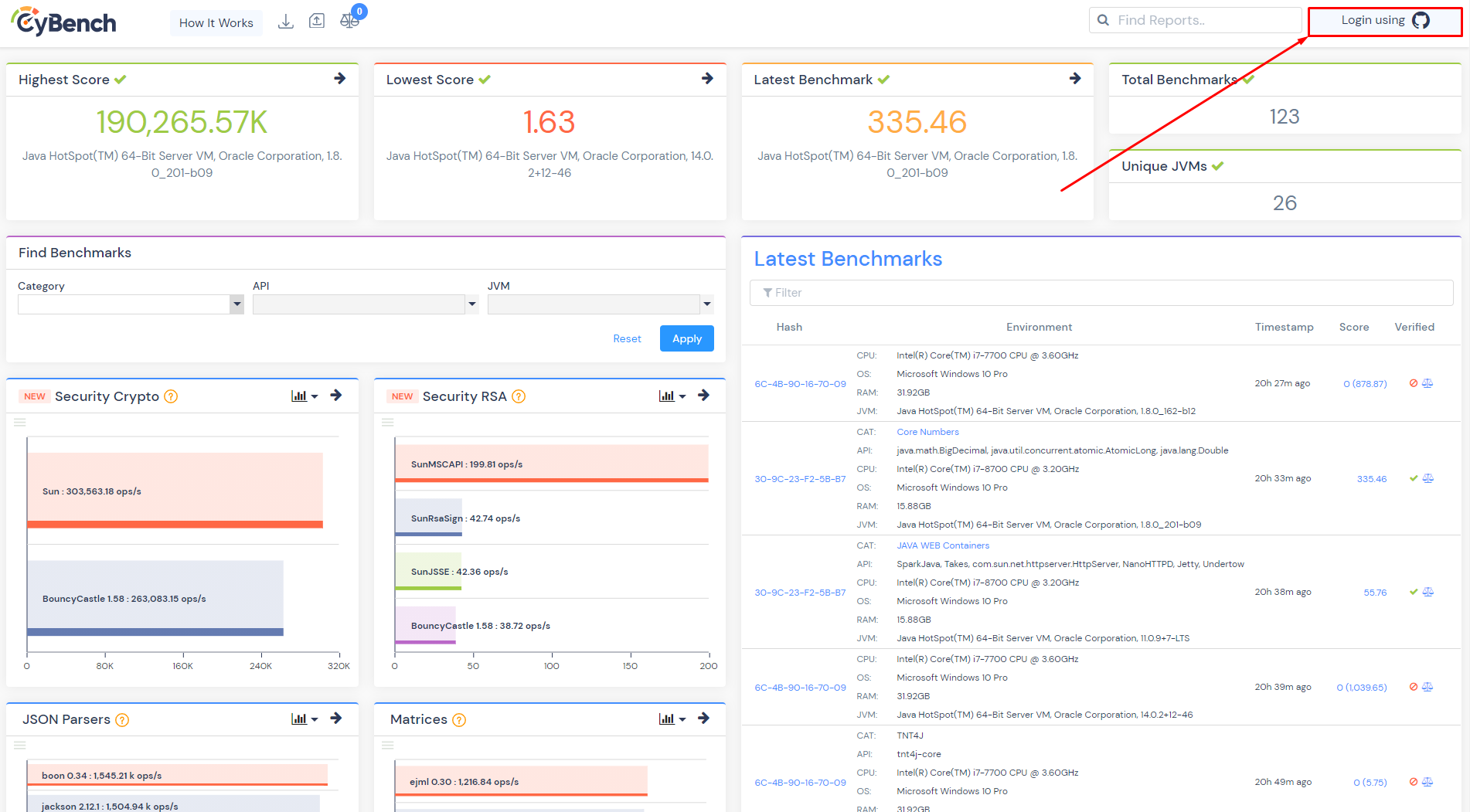The width and height of the screenshot is (1470, 812).
Task: Sort by Hash column header
Action: pos(789,327)
